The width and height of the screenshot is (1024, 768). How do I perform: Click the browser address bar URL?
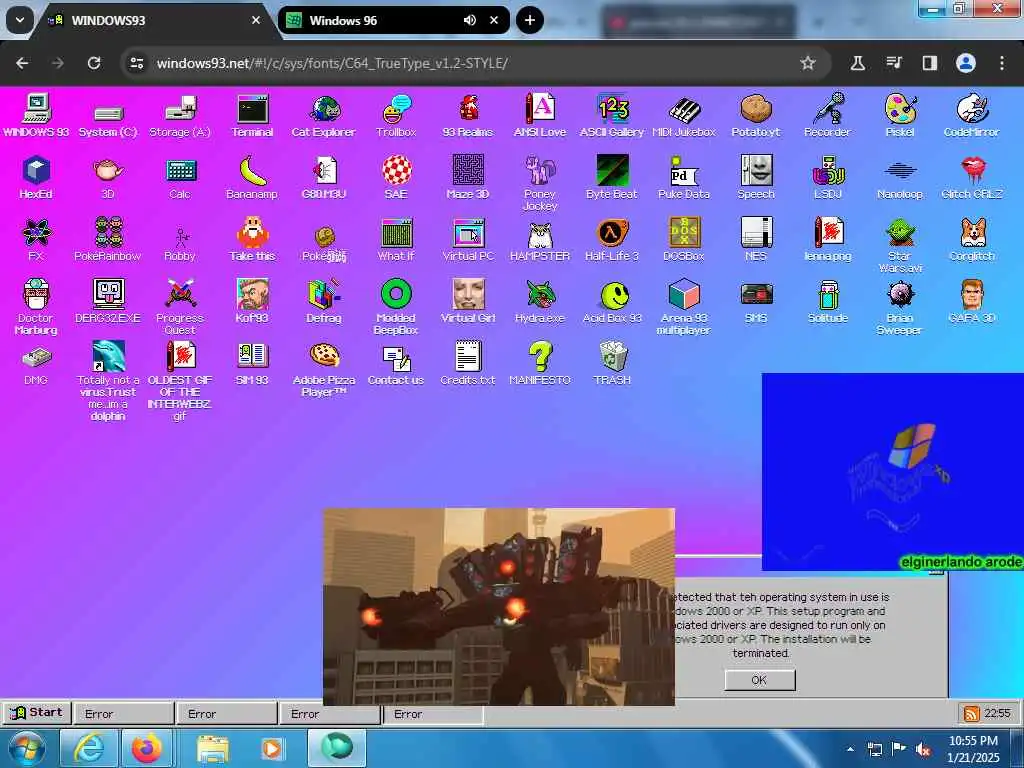[332, 63]
